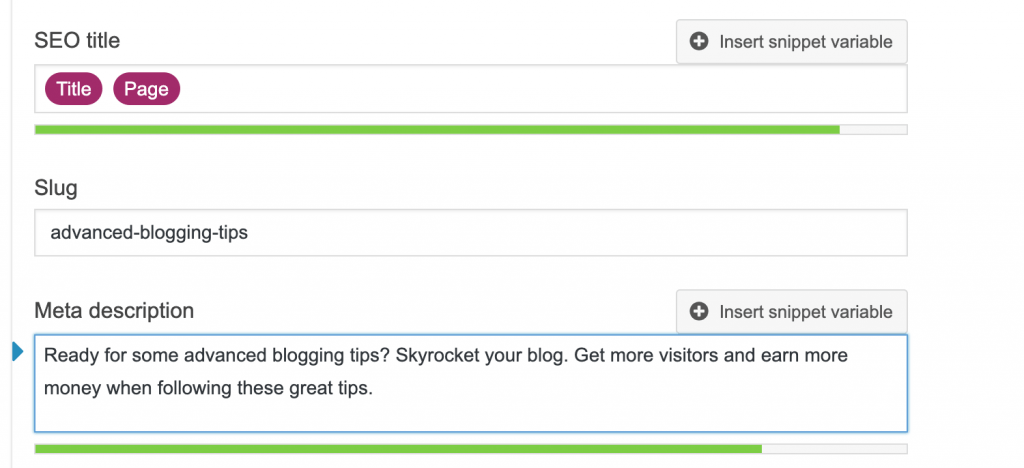Place cursor on word Skyrocket in description
Screen dimensions: 1024x468
coord(439,356)
